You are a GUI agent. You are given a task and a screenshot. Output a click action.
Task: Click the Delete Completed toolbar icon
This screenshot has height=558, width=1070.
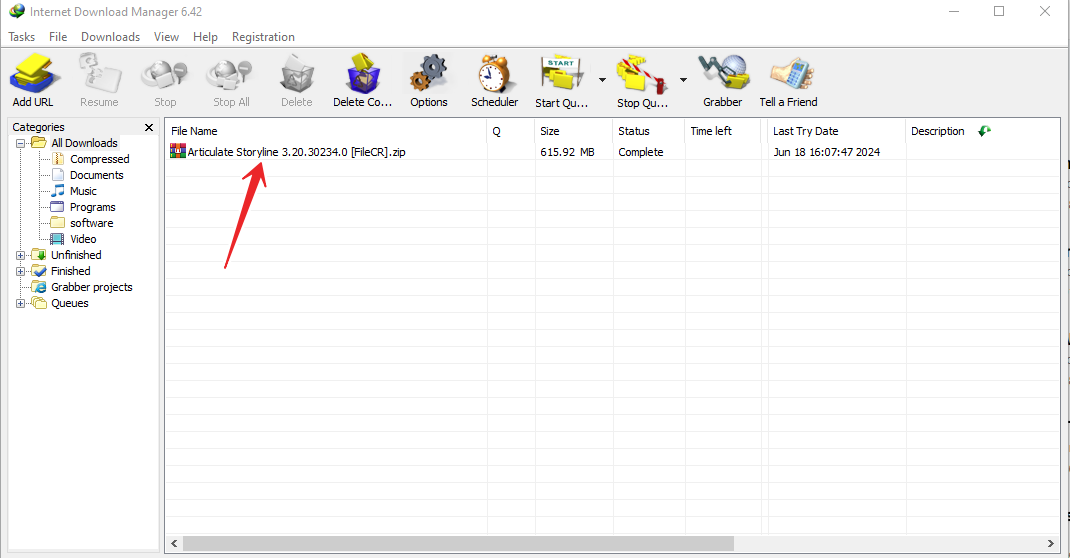[x=363, y=74]
